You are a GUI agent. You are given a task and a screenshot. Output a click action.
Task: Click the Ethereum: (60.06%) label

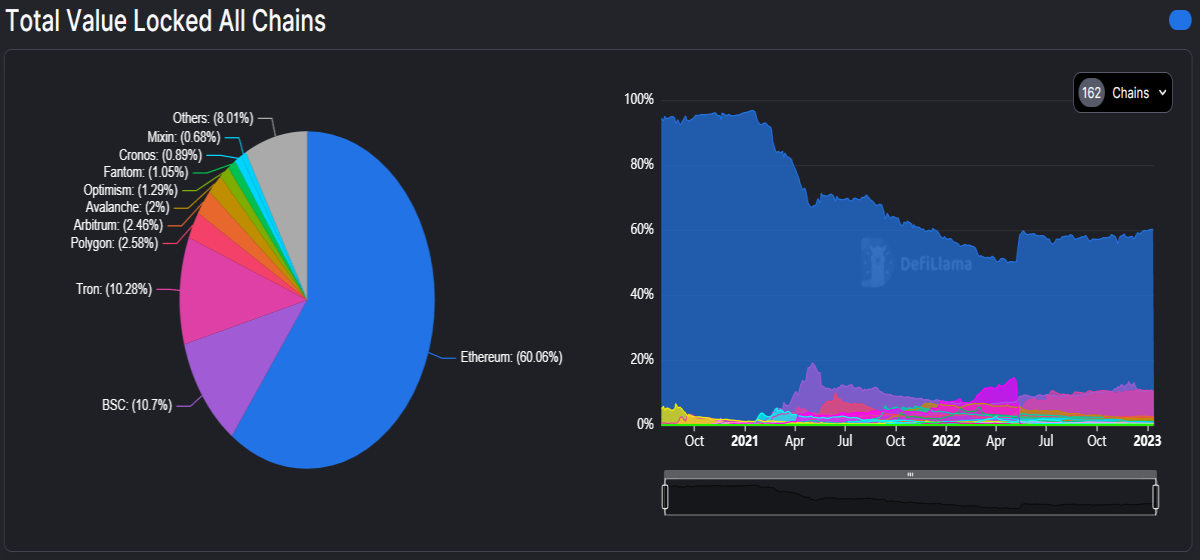click(x=511, y=357)
